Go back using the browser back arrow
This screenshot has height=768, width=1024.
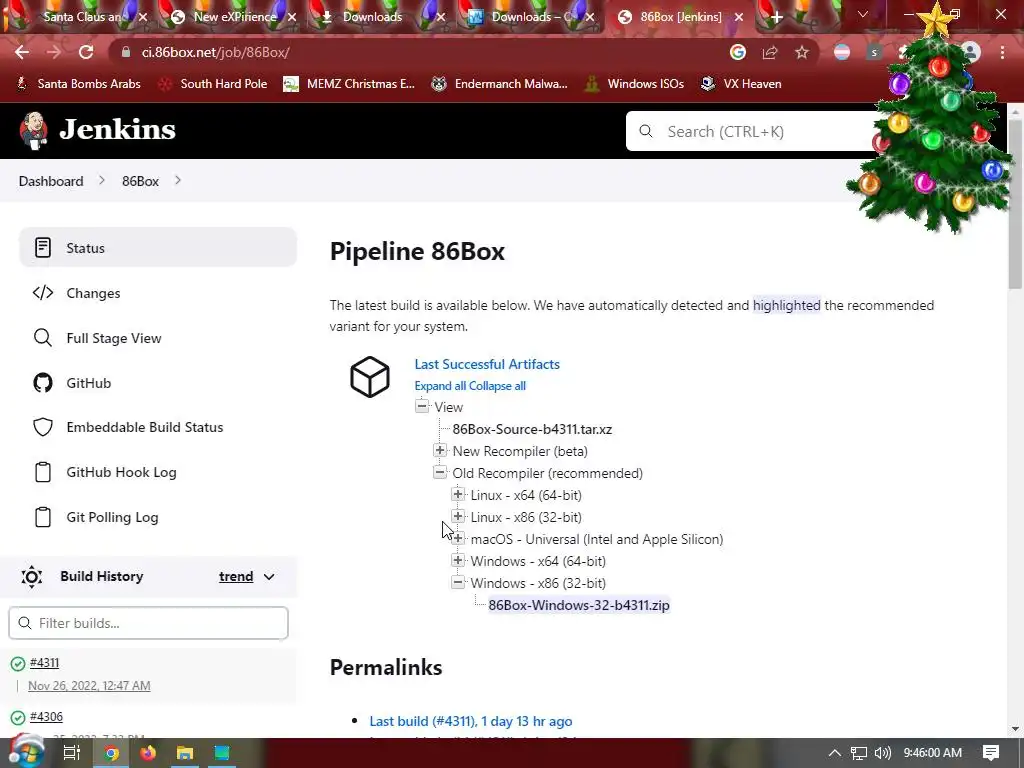pos(22,52)
